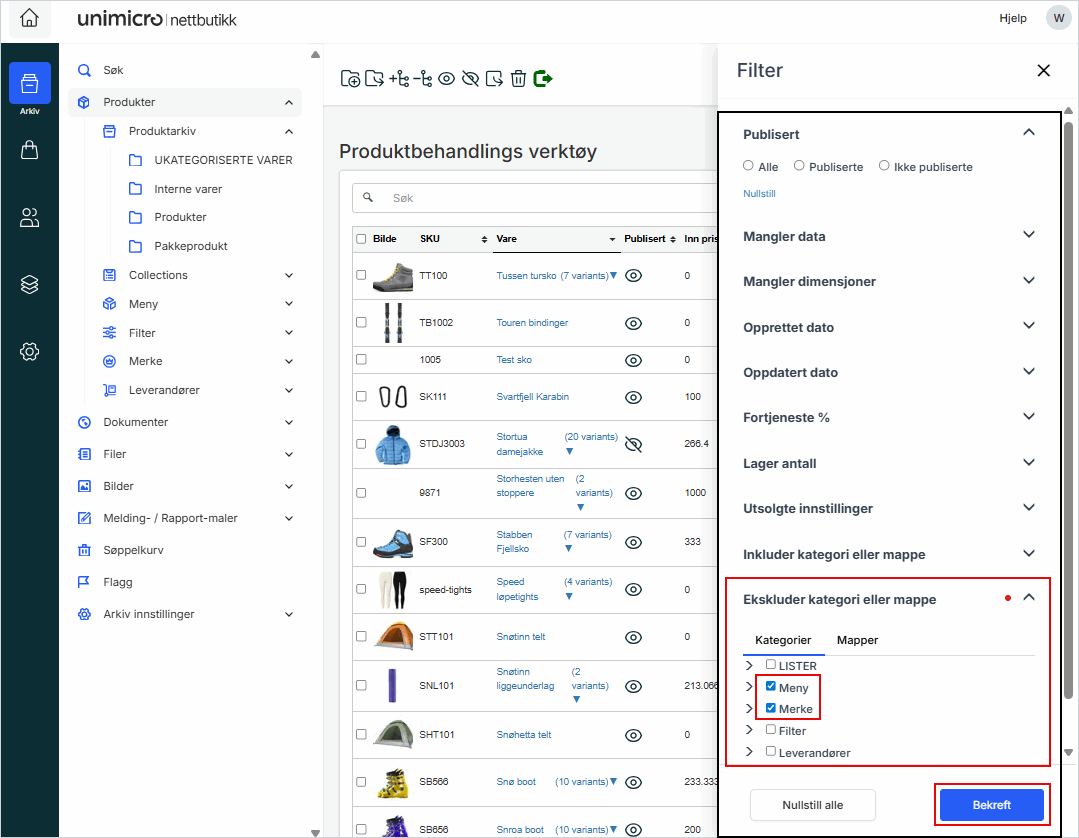Check the LISTER category checkbox
The width and height of the screenshot is (1079, 838).
tap(771, 665)
